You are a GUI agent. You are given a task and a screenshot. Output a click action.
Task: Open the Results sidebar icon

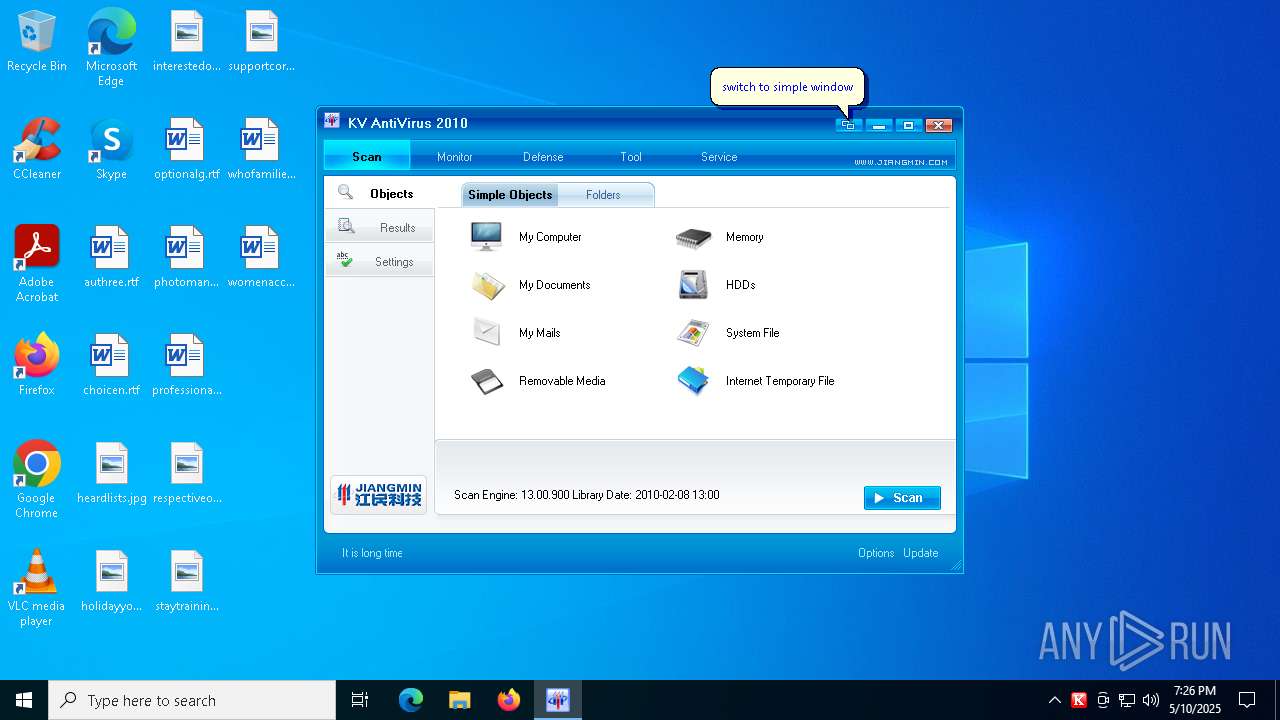pyautogui.click(x=346, y=226)
